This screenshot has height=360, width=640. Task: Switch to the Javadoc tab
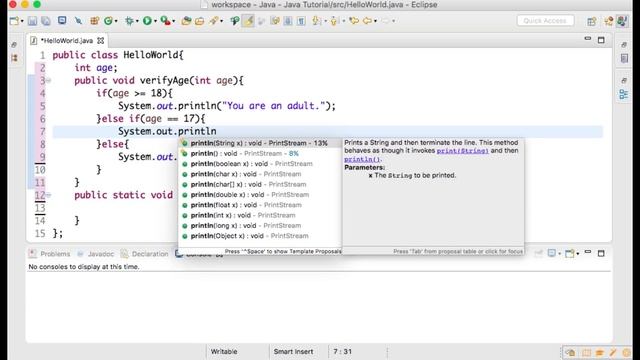[x=96, y=254]
